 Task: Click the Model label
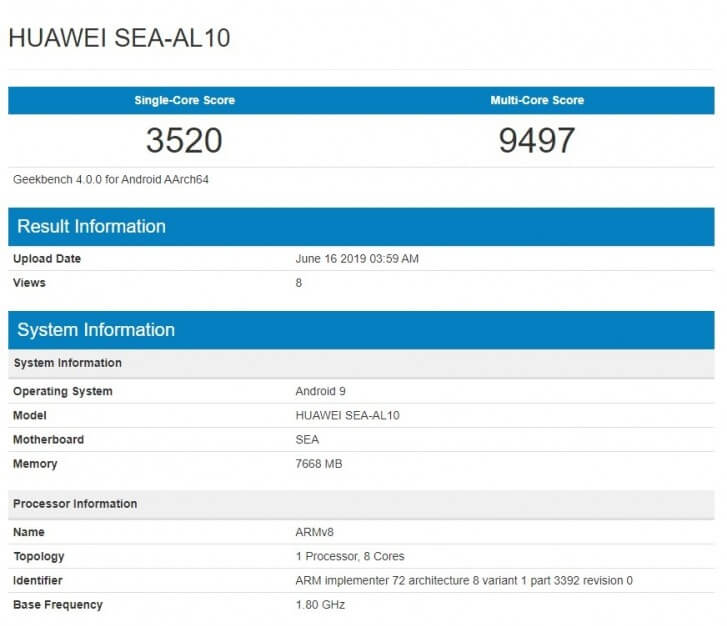point(30,415)
